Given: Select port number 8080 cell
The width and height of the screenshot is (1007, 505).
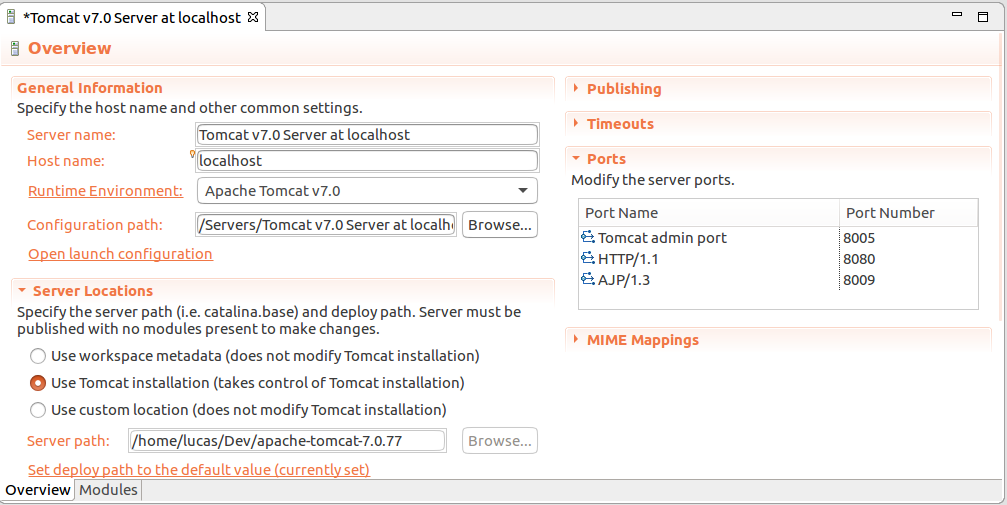Looking at the screenshot, I should coord(859,259).
